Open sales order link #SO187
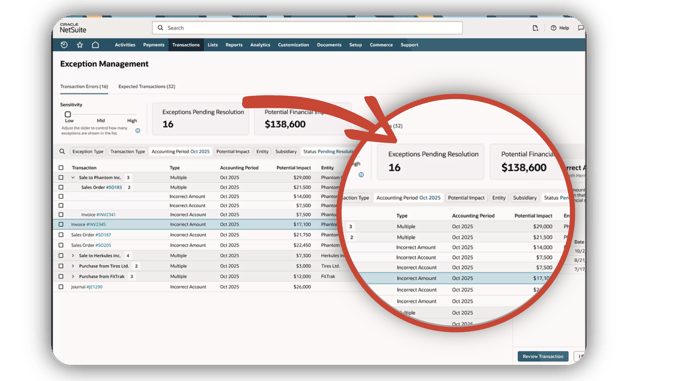 103,235
